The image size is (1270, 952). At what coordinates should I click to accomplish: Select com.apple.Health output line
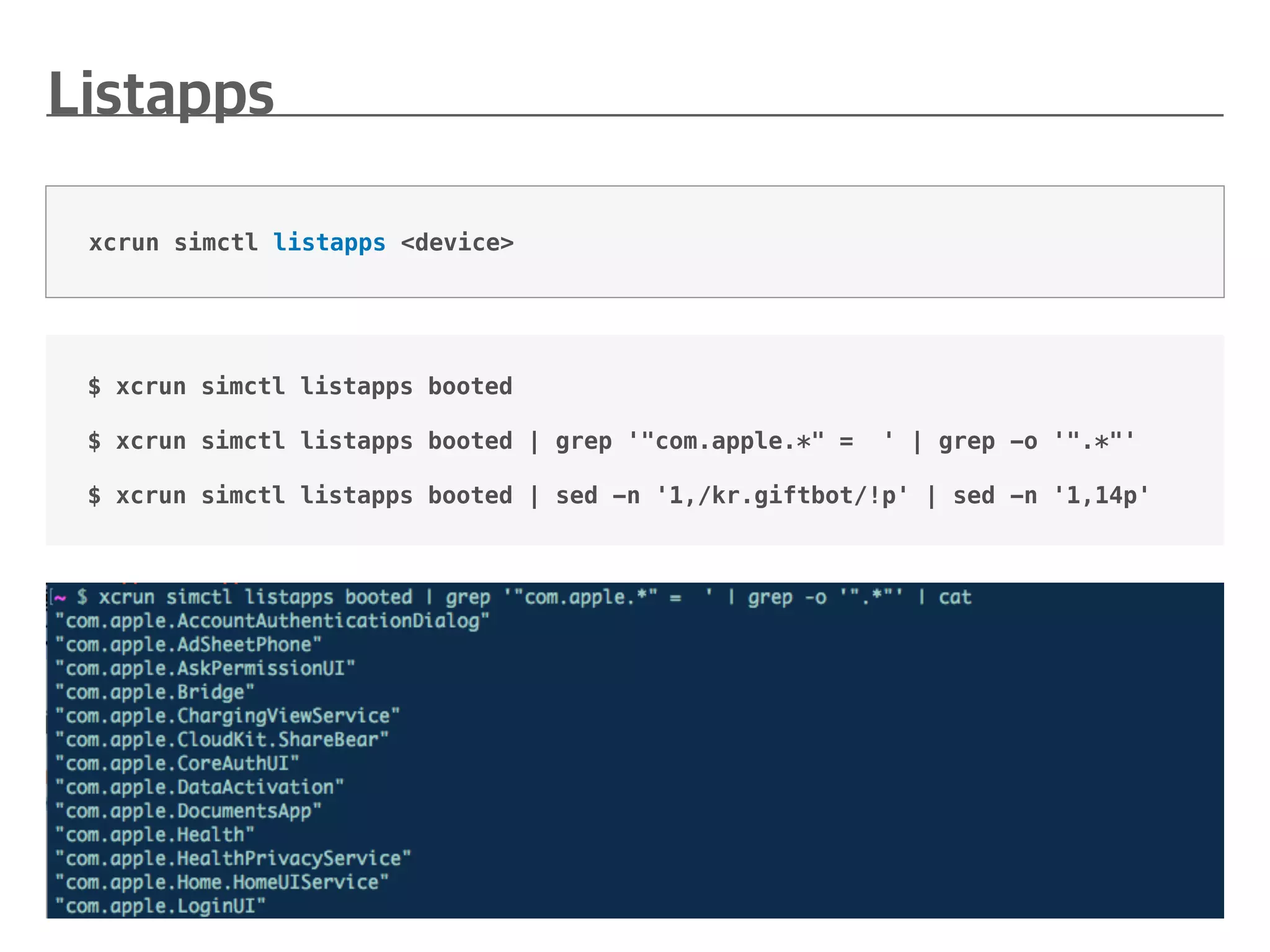pos(154,835)
